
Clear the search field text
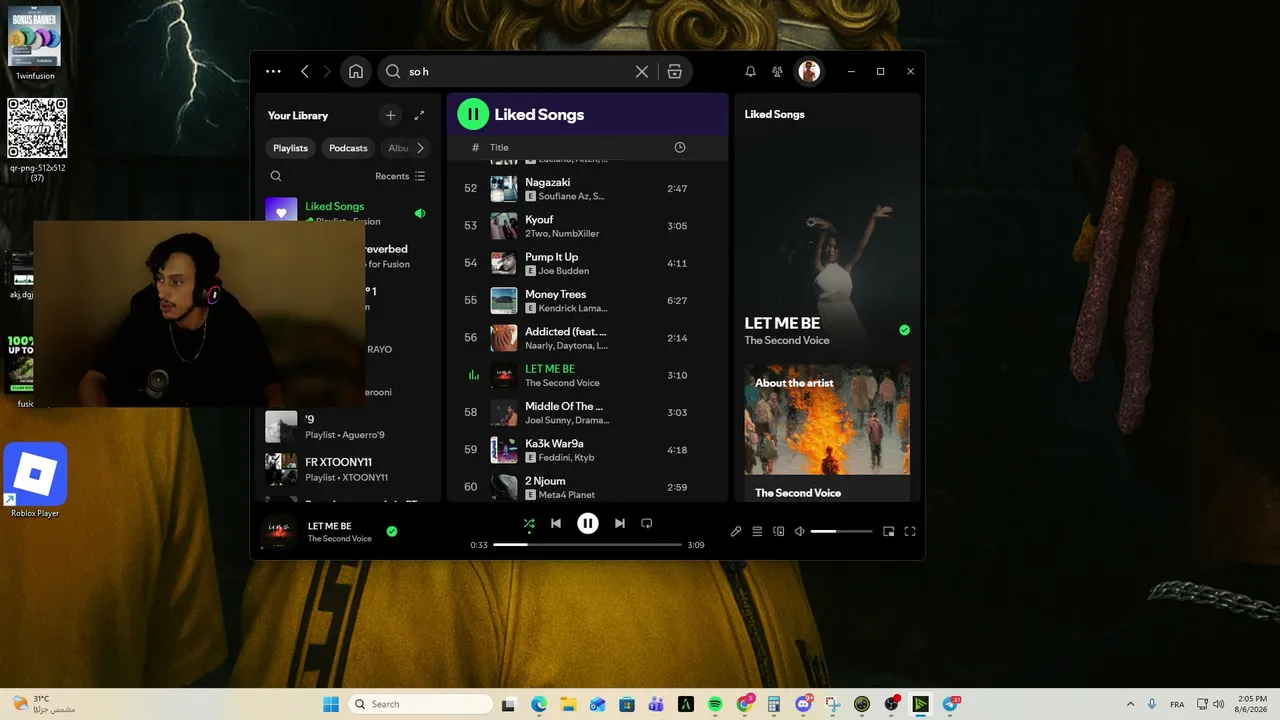(642, 72)
